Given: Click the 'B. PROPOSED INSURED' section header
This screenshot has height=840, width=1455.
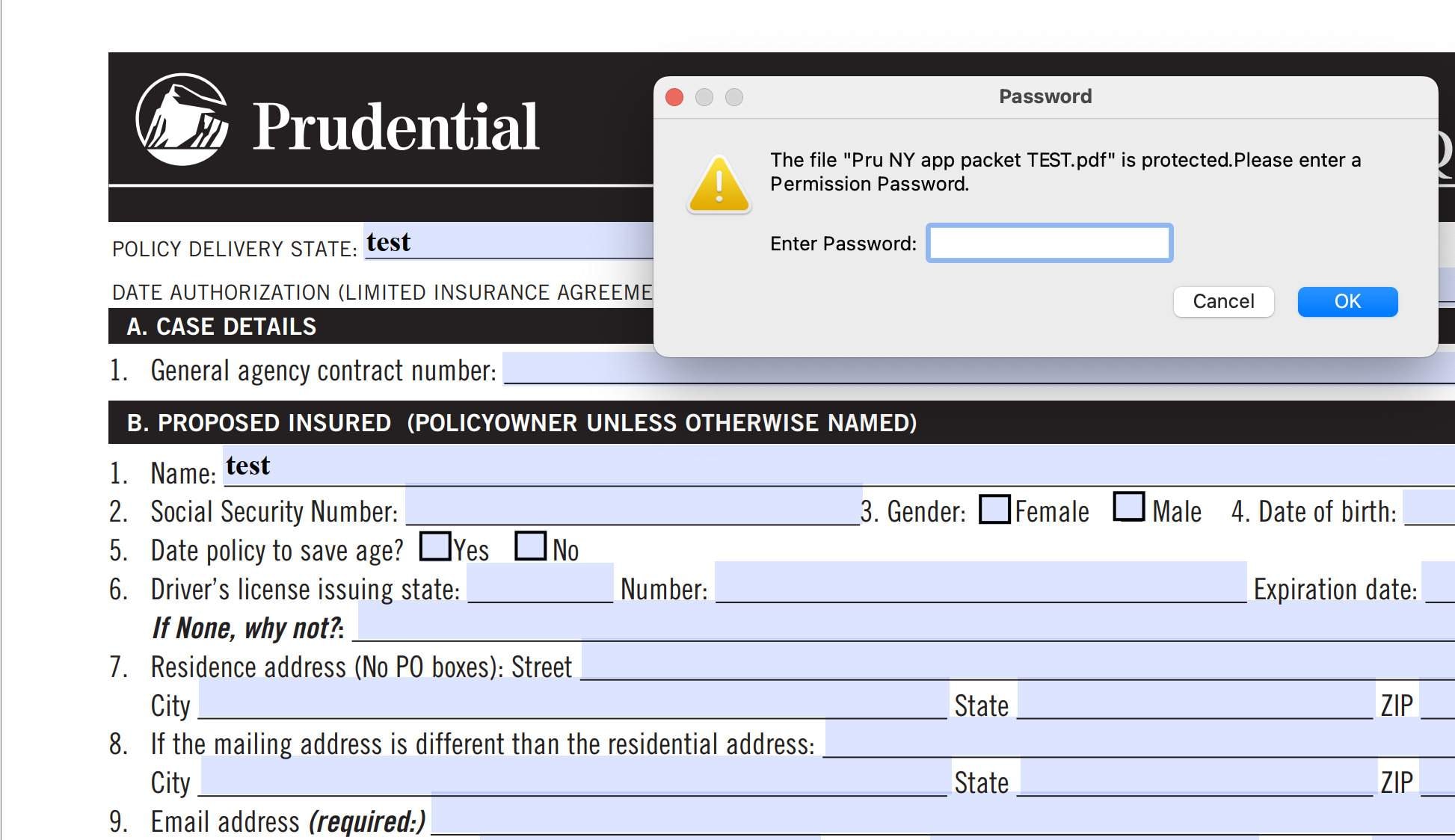Looking at the screenshot, I should pyautogui.click(x=522, y=423).
